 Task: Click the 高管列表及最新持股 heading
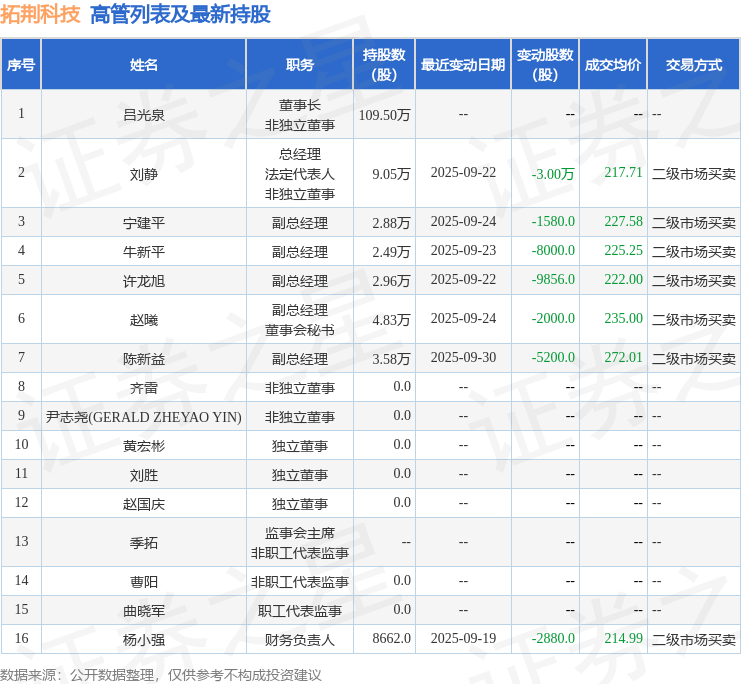(180, 14)
